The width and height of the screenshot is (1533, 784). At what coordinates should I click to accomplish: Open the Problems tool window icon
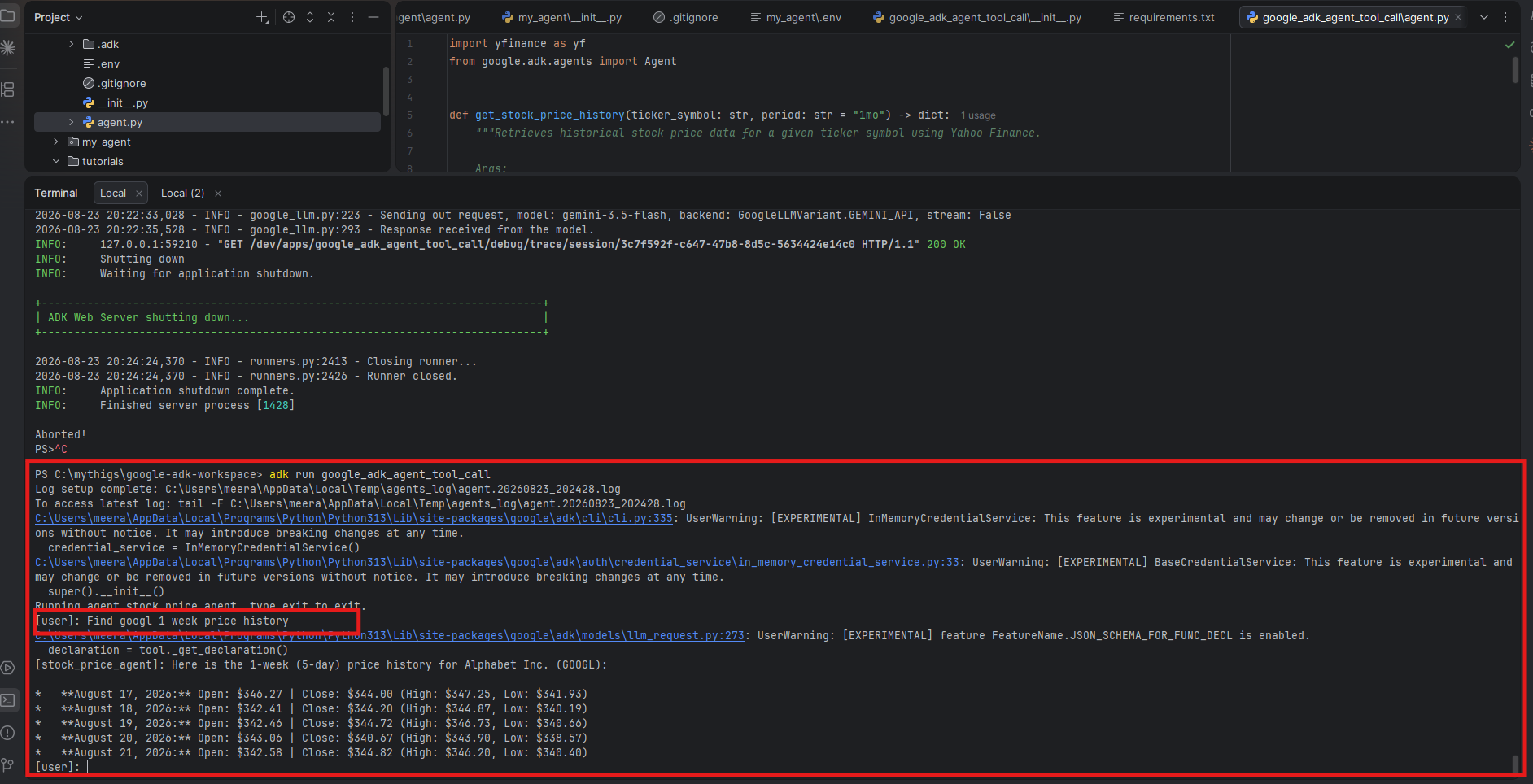pos(7,733)
